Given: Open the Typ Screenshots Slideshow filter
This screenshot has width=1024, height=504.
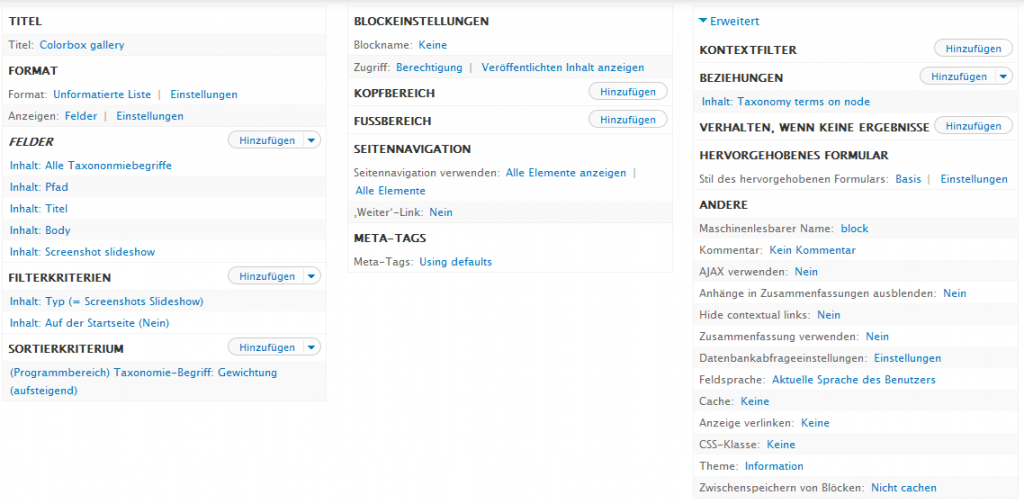Looking at the screenshot, I should coord(107,301).
